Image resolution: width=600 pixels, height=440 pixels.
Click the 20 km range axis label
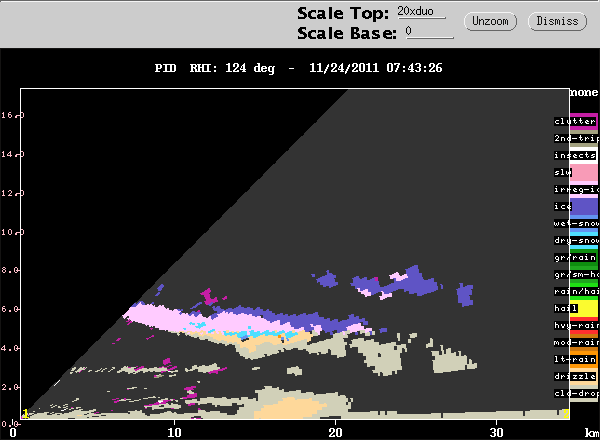336,432
